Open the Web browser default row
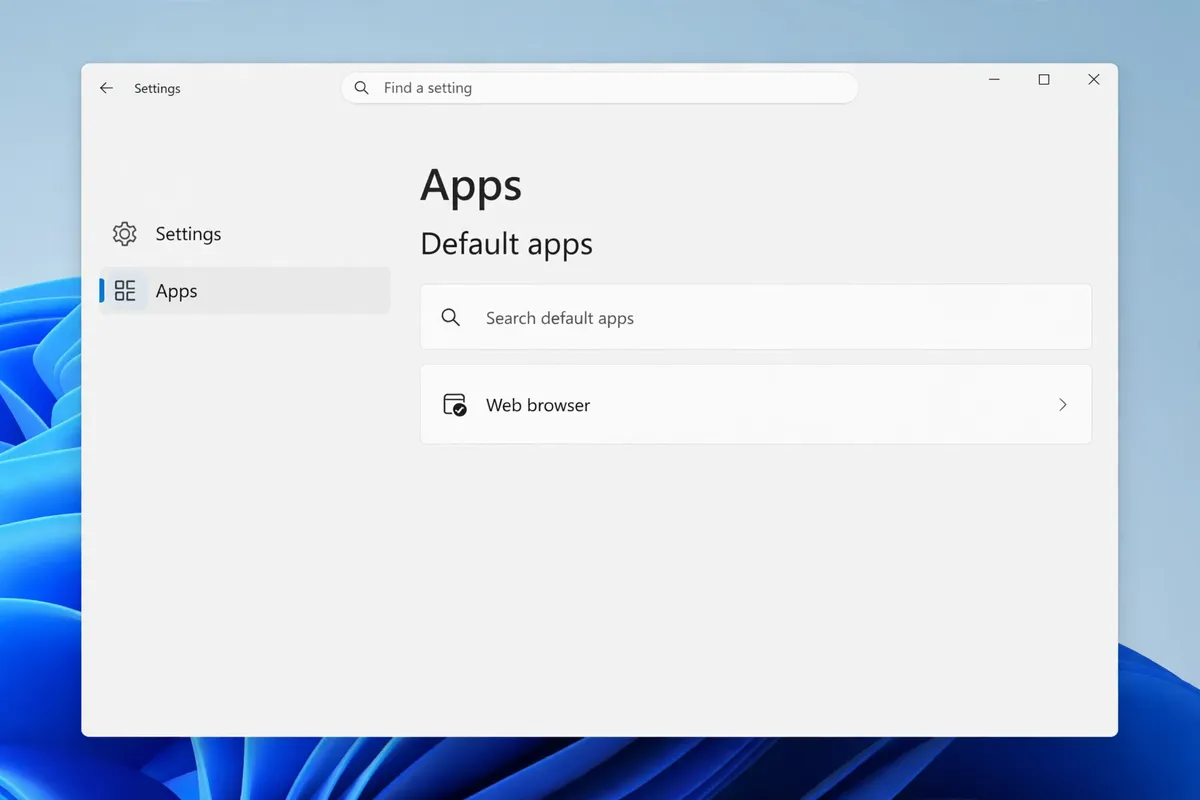The image size is (1200, 800). [x=756, y=404]
